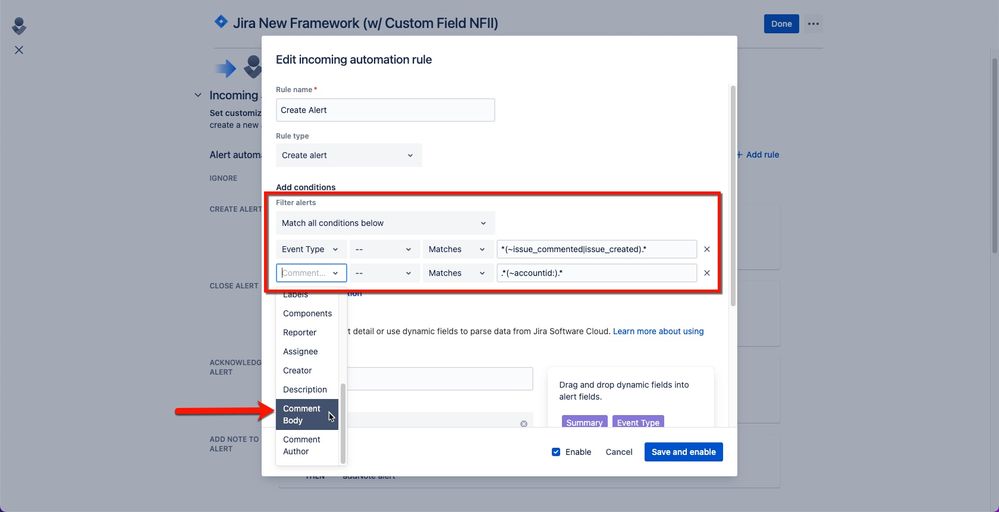The width and height of the screenshot is (999, 512).
Task: Remove the Event Type condition row
Action: click(x=707, y=250)
